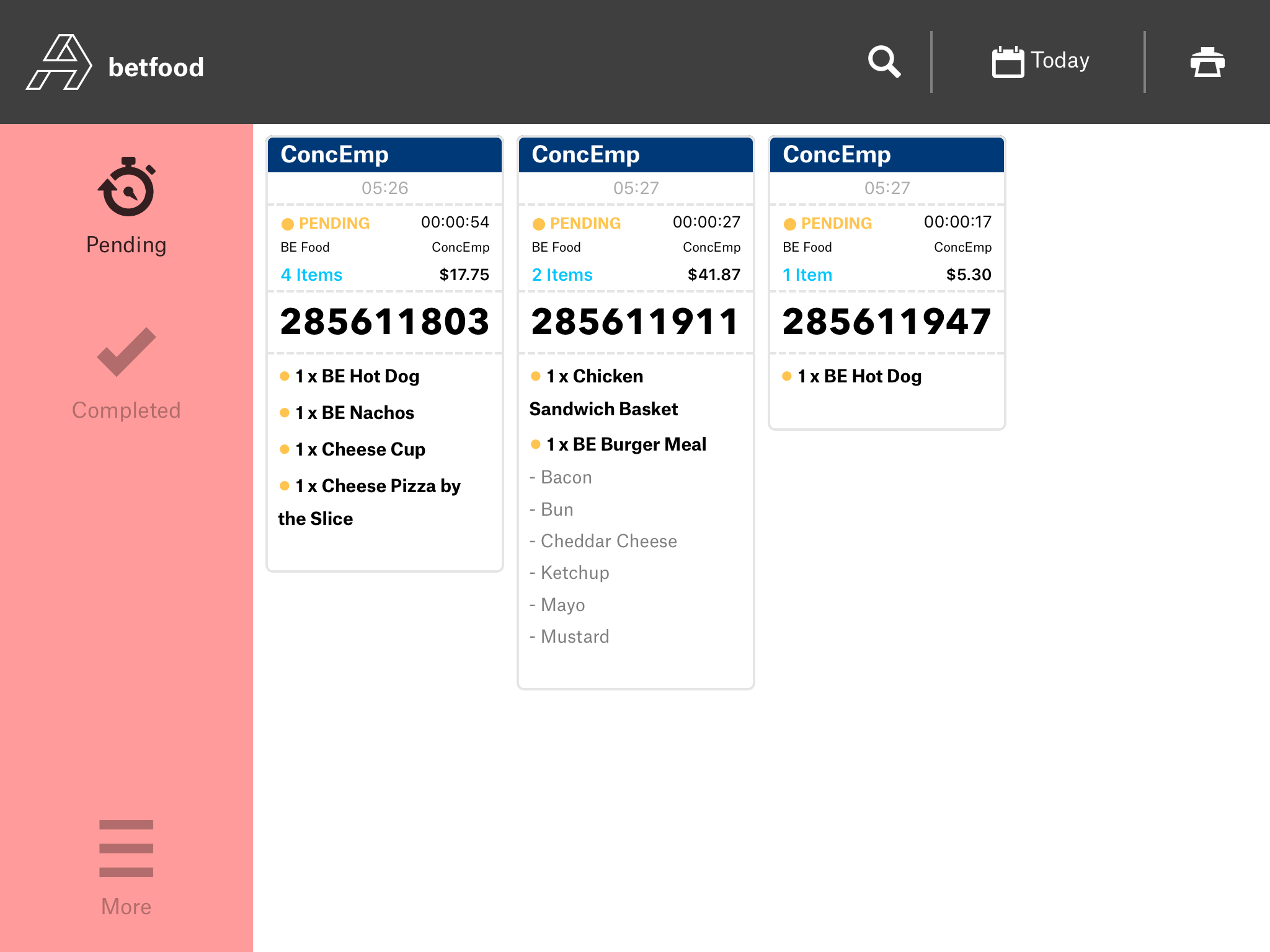Image resolution: width=1270 pixels, height=952 pixels.
Task: Click the betfood logo icon
Action: click(59, 63)
